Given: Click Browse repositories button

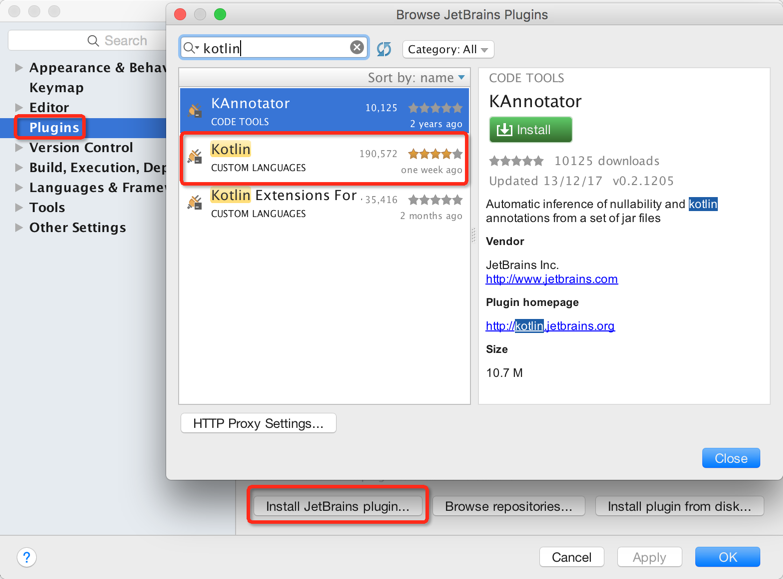Looking at the screenshot, I should point(508,506).
